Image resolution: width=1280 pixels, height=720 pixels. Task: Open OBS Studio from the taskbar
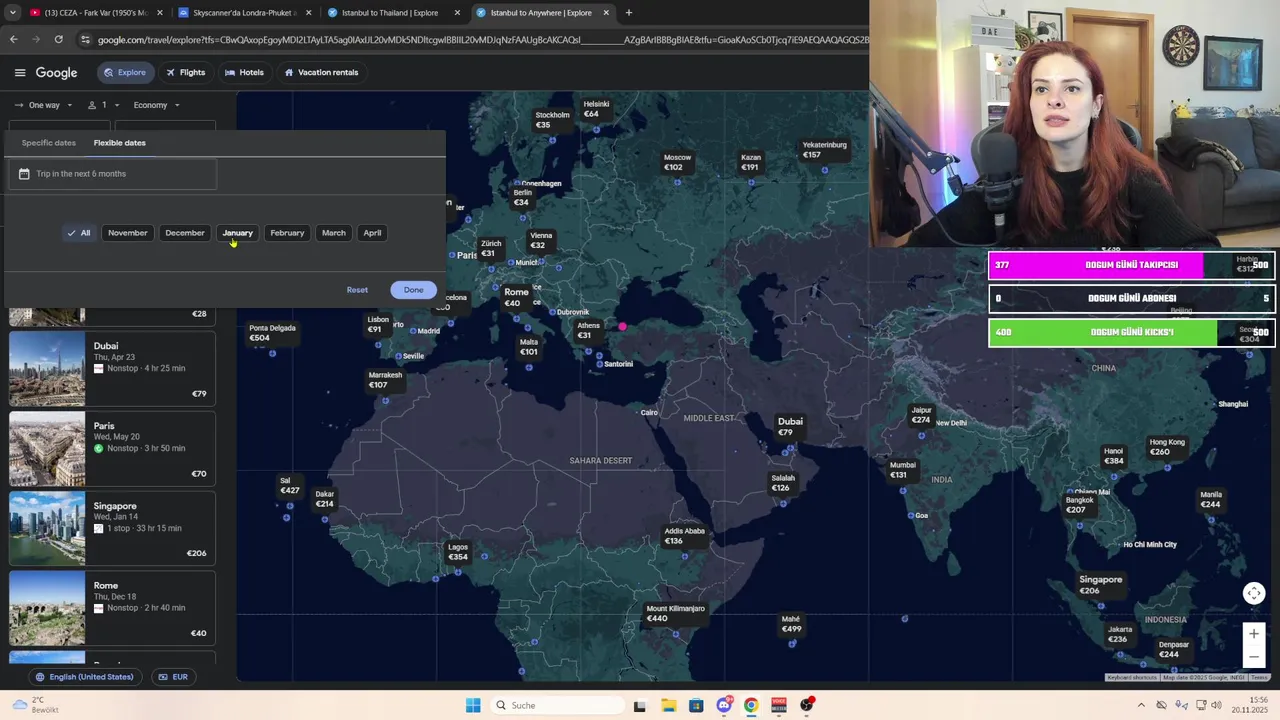tap(807, 705)
